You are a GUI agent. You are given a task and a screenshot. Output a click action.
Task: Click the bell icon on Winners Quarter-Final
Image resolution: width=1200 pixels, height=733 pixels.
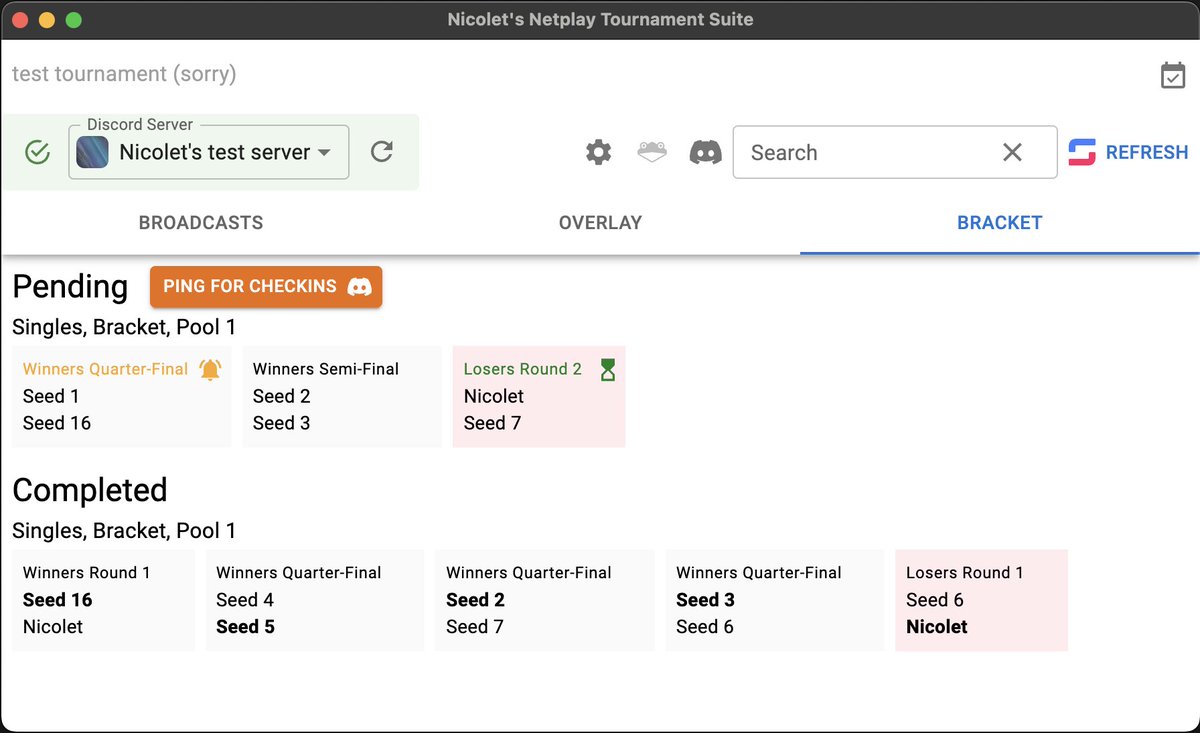tap(210, 369)
